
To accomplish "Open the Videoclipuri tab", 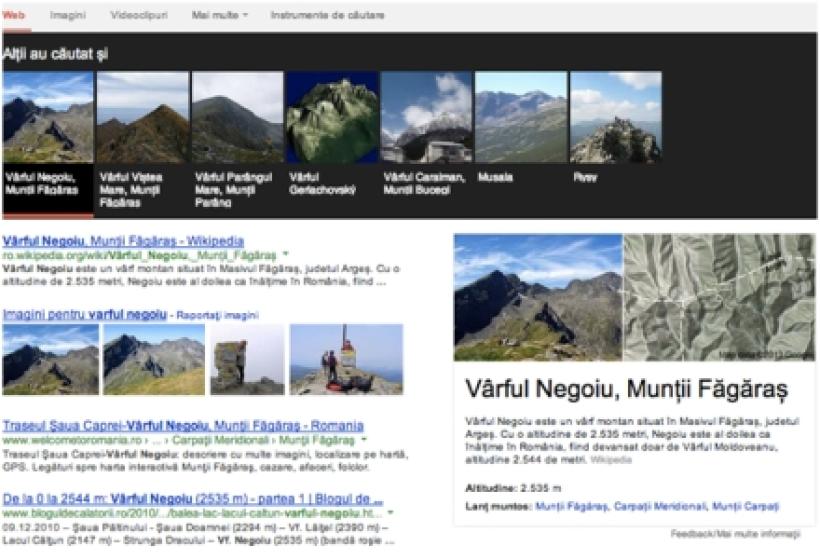I will (x=139, y=16).
